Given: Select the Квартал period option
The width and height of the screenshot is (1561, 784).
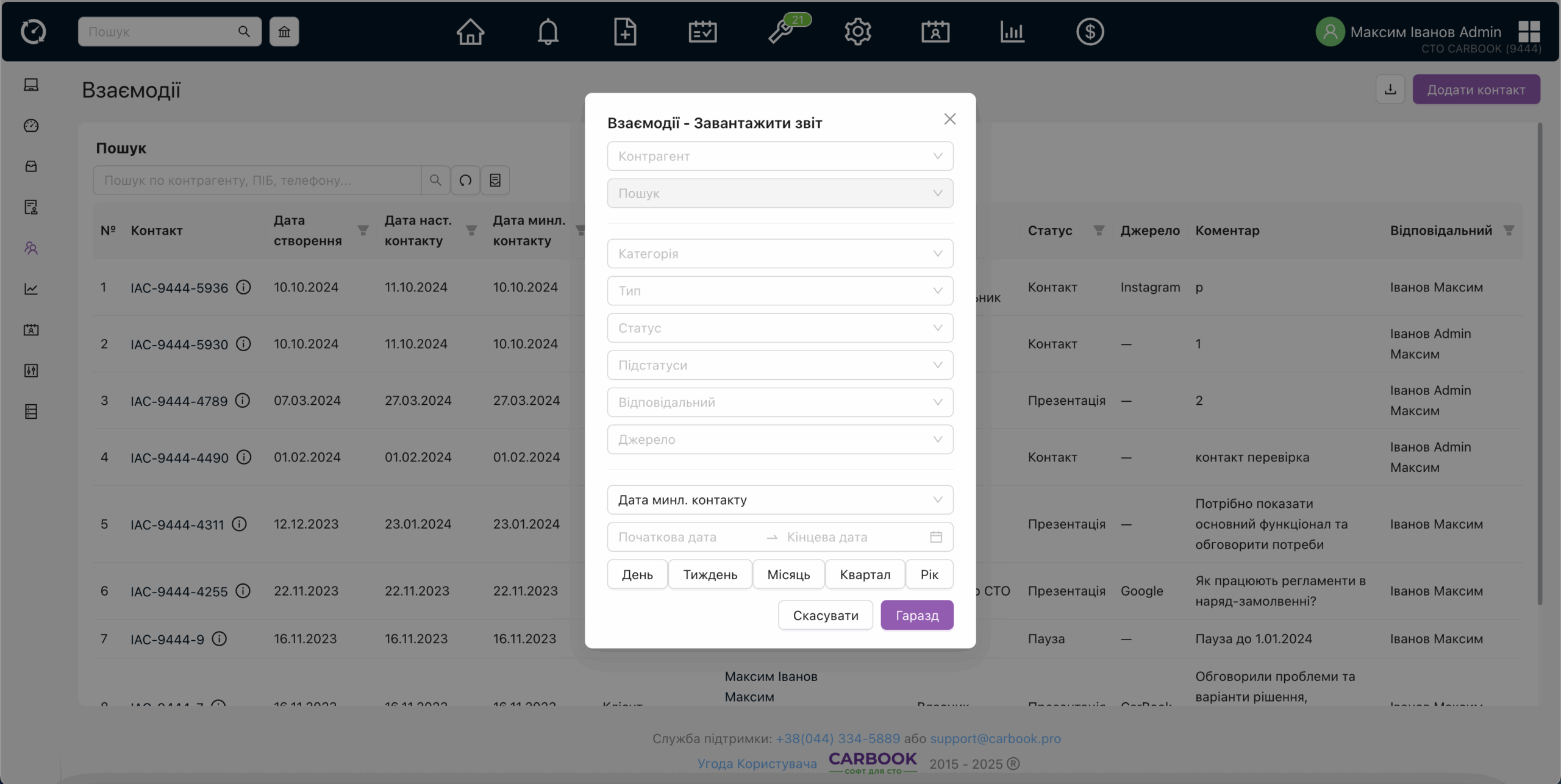Looking at the screenshot, I should coord(865,574).
